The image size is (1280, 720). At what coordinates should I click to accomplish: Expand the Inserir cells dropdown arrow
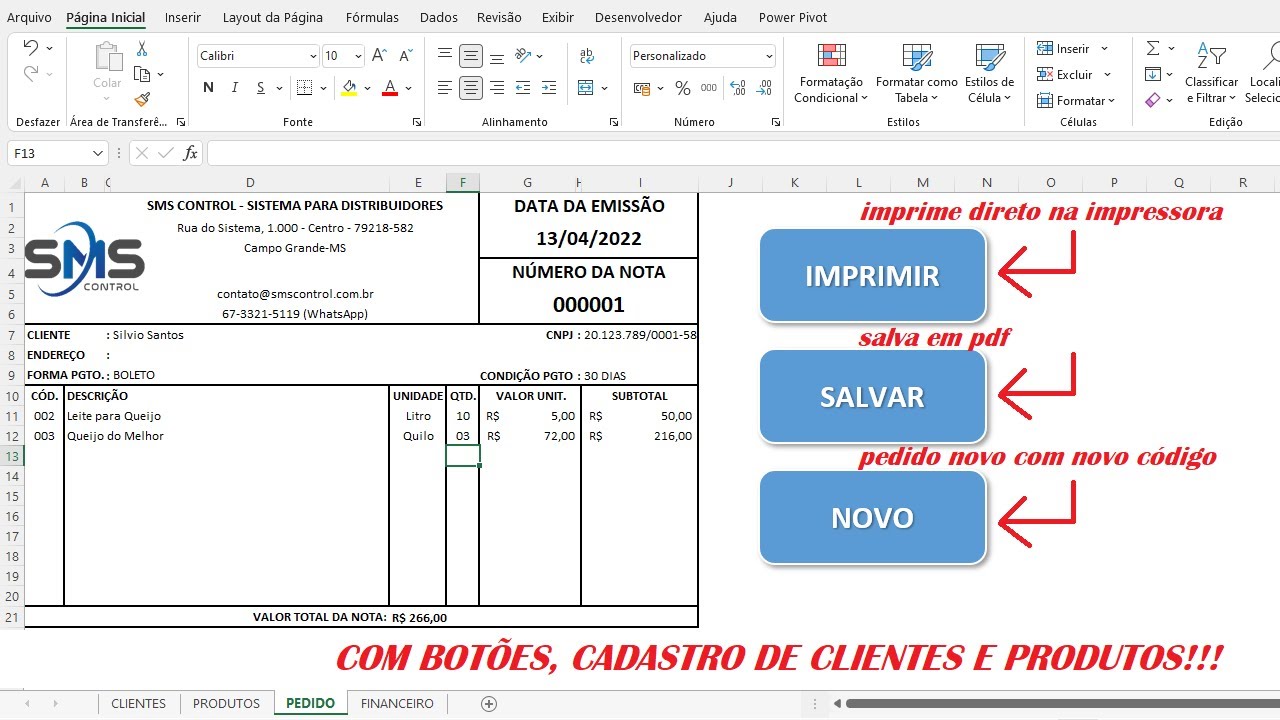pos(1105,48)
